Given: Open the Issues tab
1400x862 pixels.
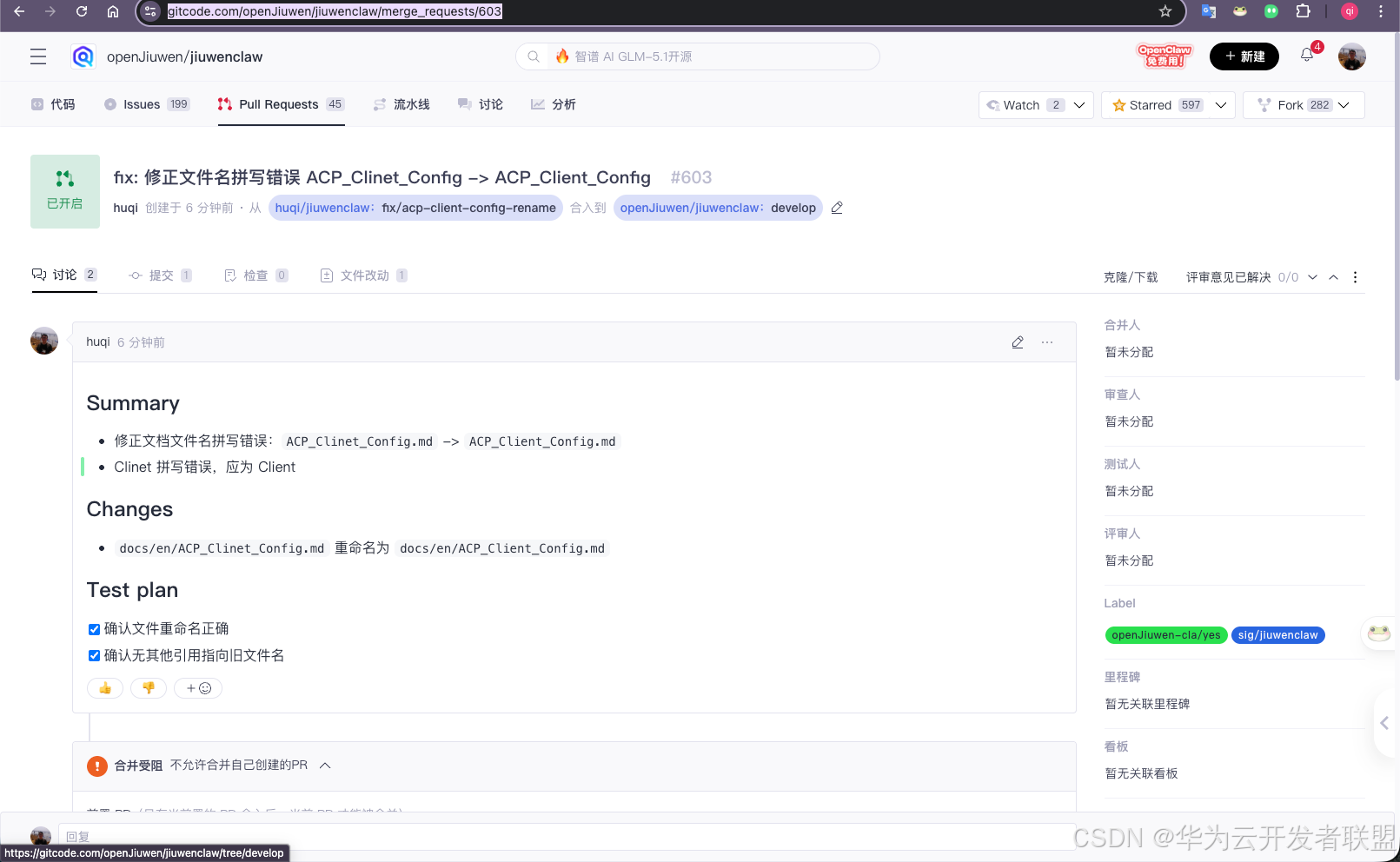Looking at the screenshot, I should (147, 104).
